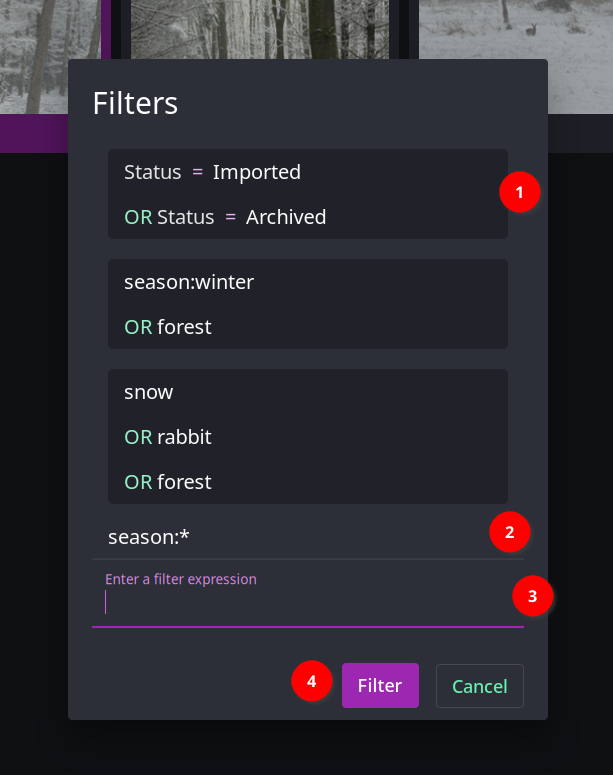The image size is (613, 775).
Task: Click the Status field in the first row
Action: (153, 172)
